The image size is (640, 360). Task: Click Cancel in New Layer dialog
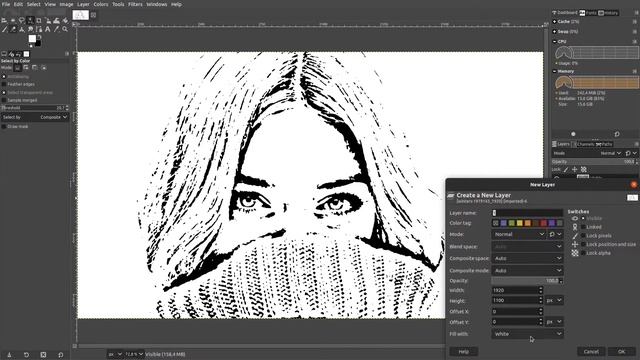pos(591,351)
